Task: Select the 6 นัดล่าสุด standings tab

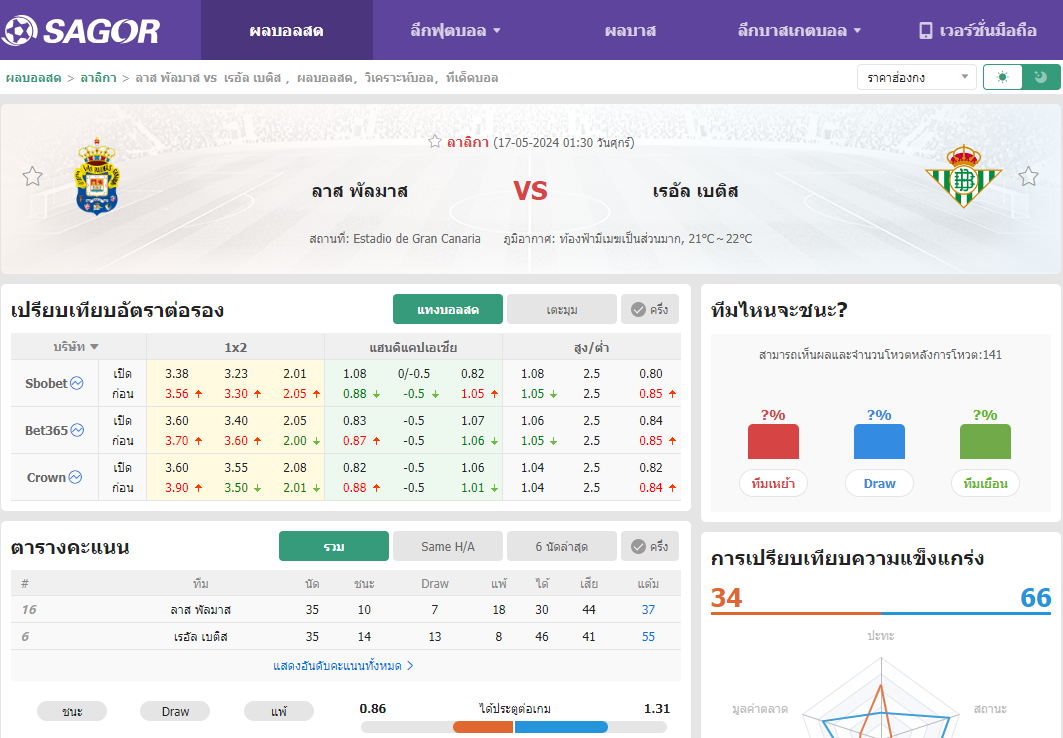Action: click(562, 546)
